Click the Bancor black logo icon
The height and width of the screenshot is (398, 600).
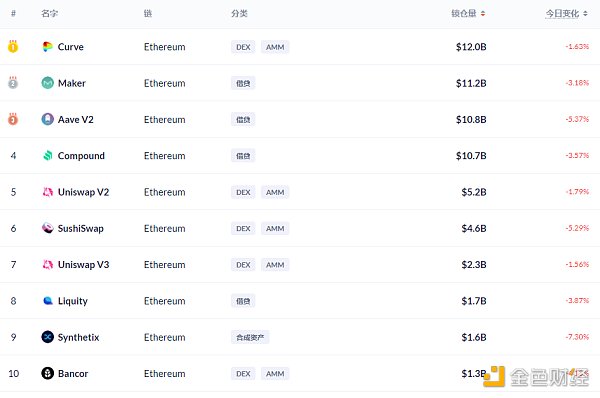[x=47, y=373]
